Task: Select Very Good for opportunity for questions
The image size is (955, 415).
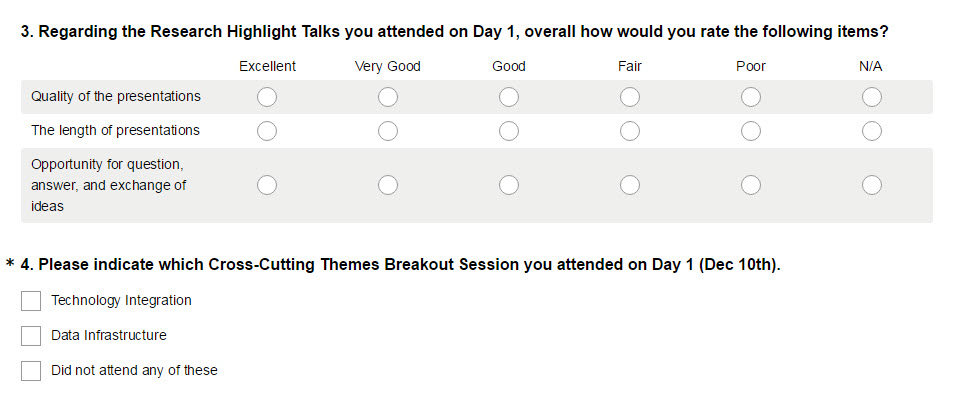Action: 388,185
